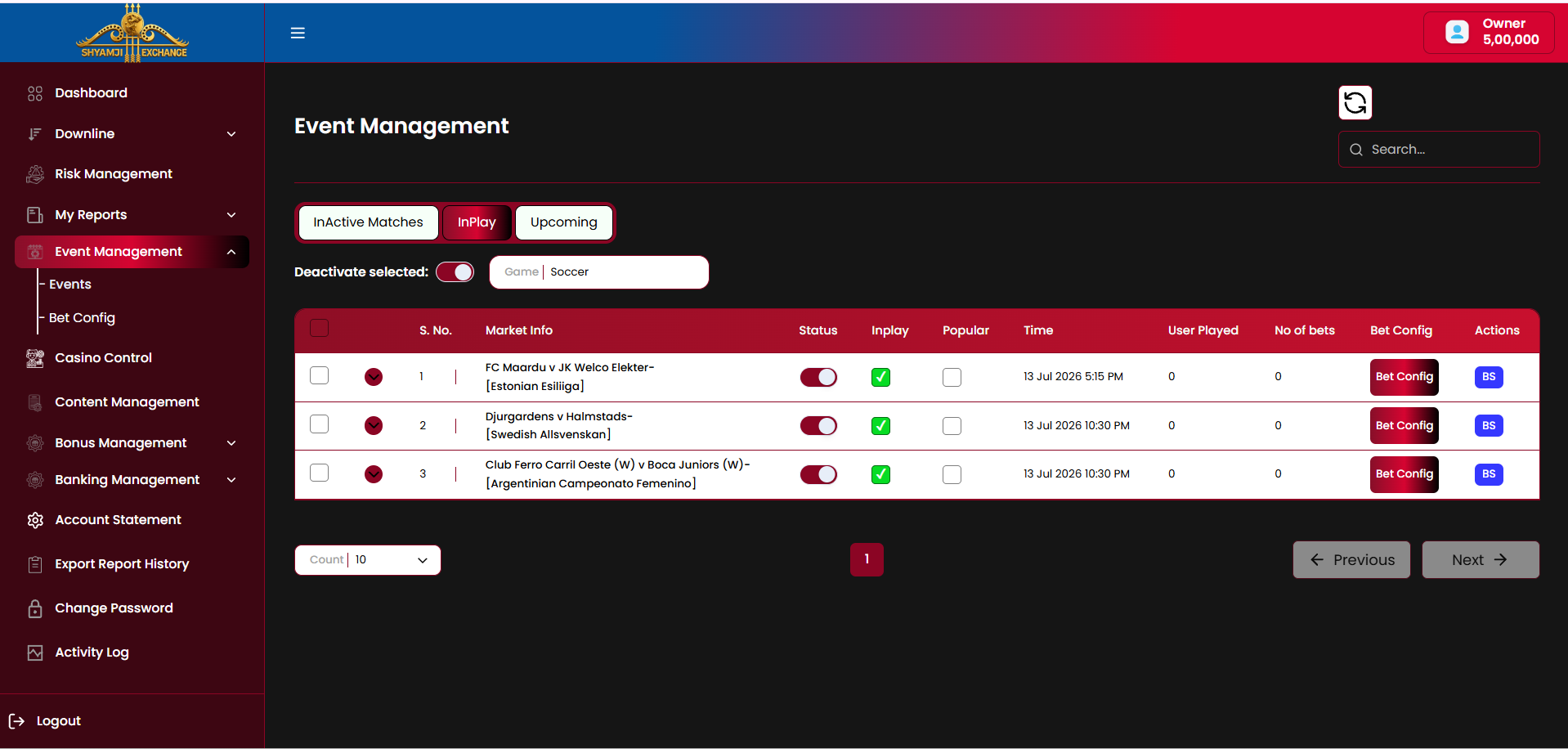This screenshot has width=1568, height=749.
Task: Click the My Reports icon
Action: pos(35,215)
